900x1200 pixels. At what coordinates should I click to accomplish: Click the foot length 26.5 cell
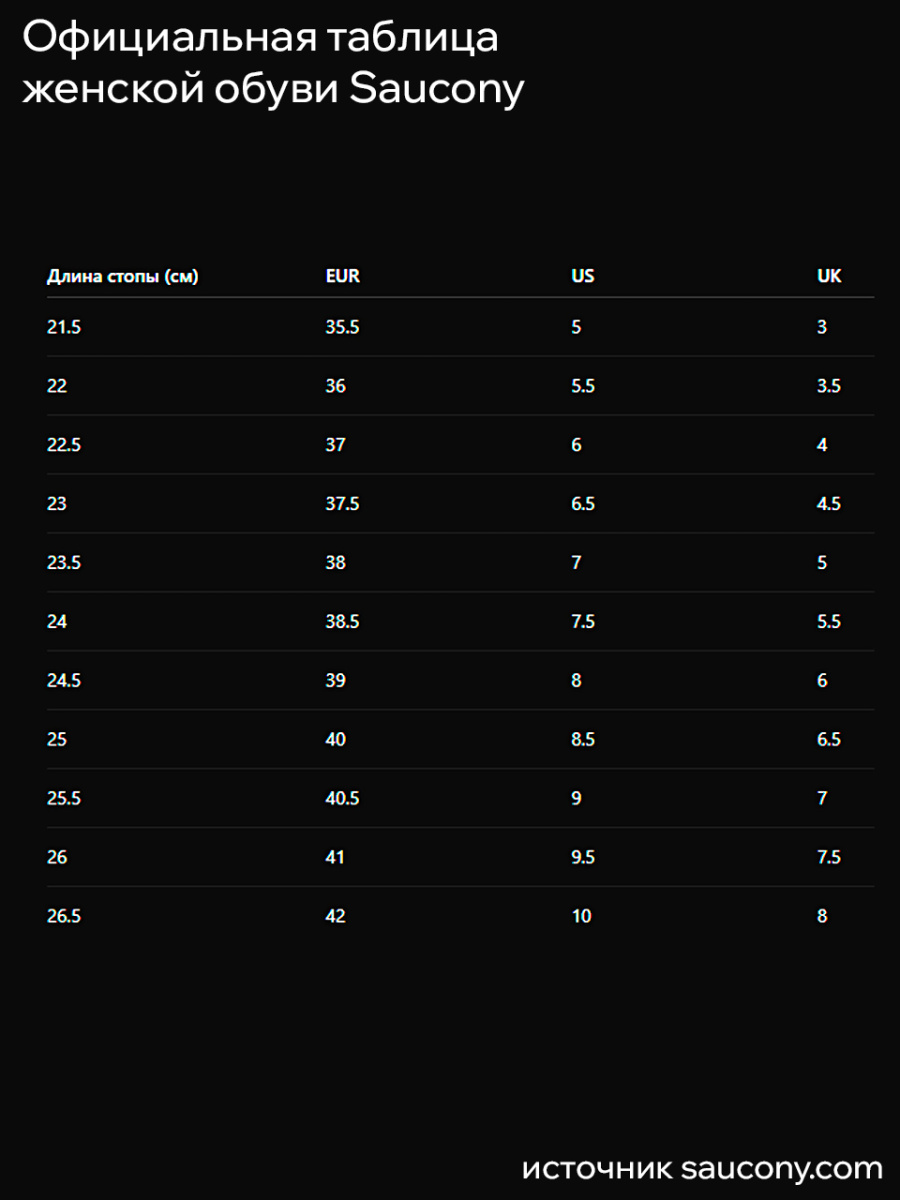63,916
